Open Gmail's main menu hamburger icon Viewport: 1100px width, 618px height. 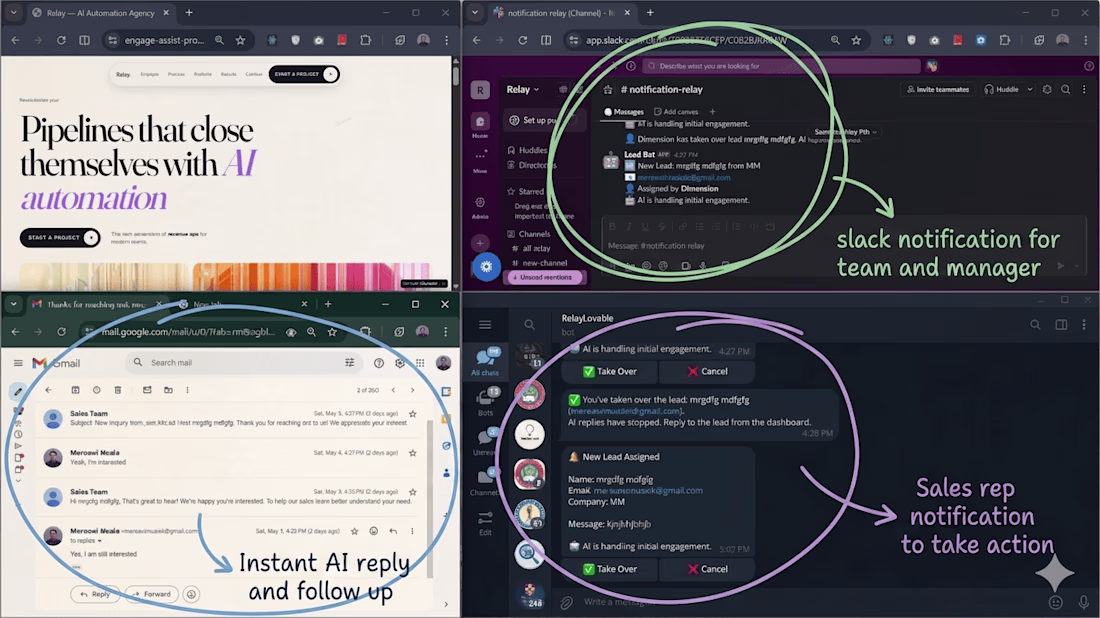tap(18, 363)
